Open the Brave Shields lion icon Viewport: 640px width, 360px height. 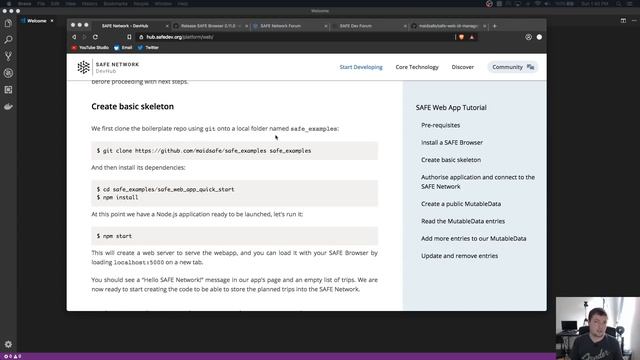tap(462, 37)
